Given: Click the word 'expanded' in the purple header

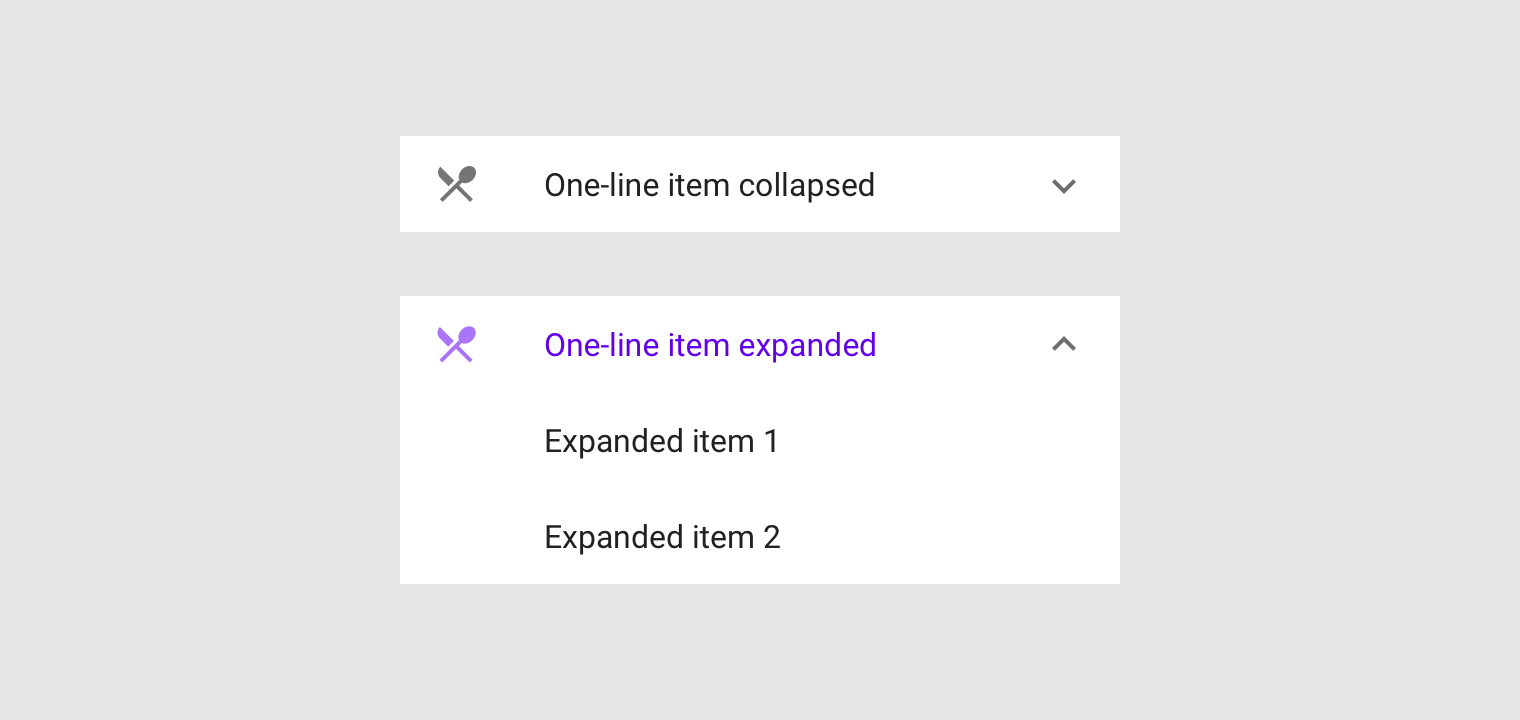Looking at the screenshot, I should (x=808, y=345).
